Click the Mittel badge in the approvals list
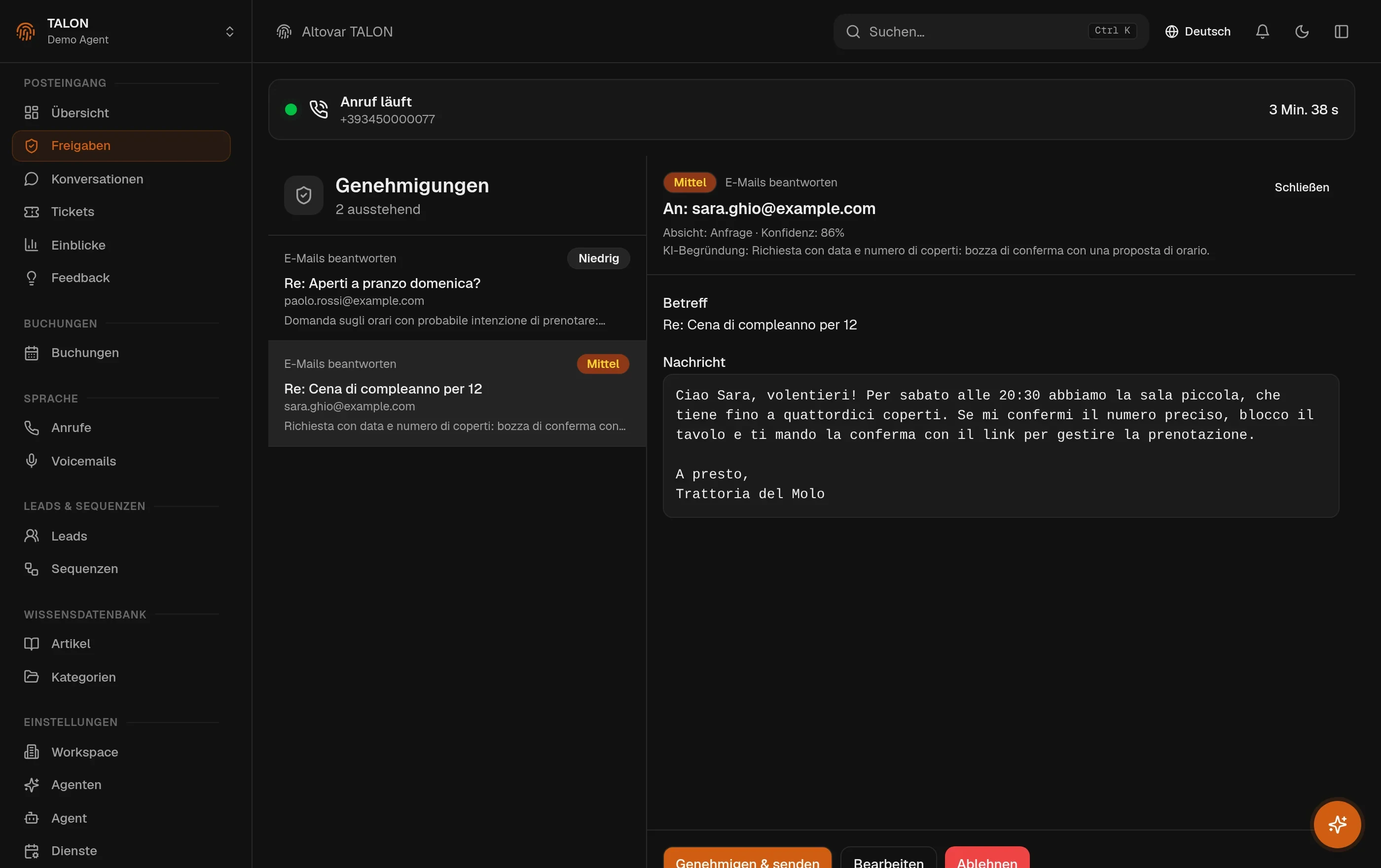1381x868 pixels. coord(603,363)
